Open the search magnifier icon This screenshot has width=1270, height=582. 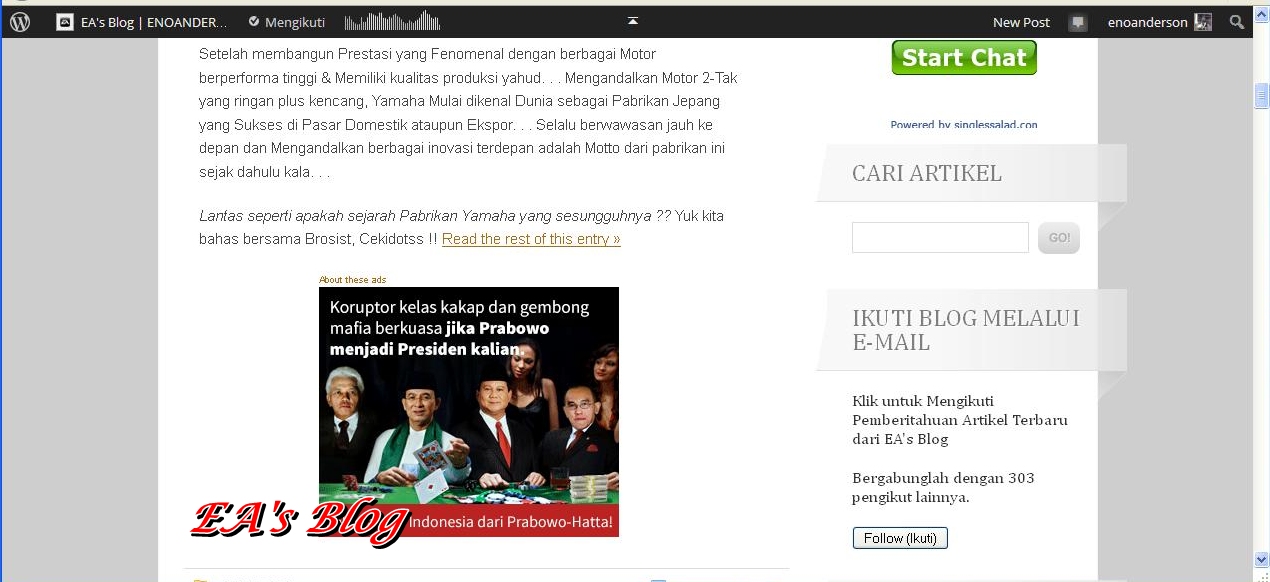[x=1237, y=22]
